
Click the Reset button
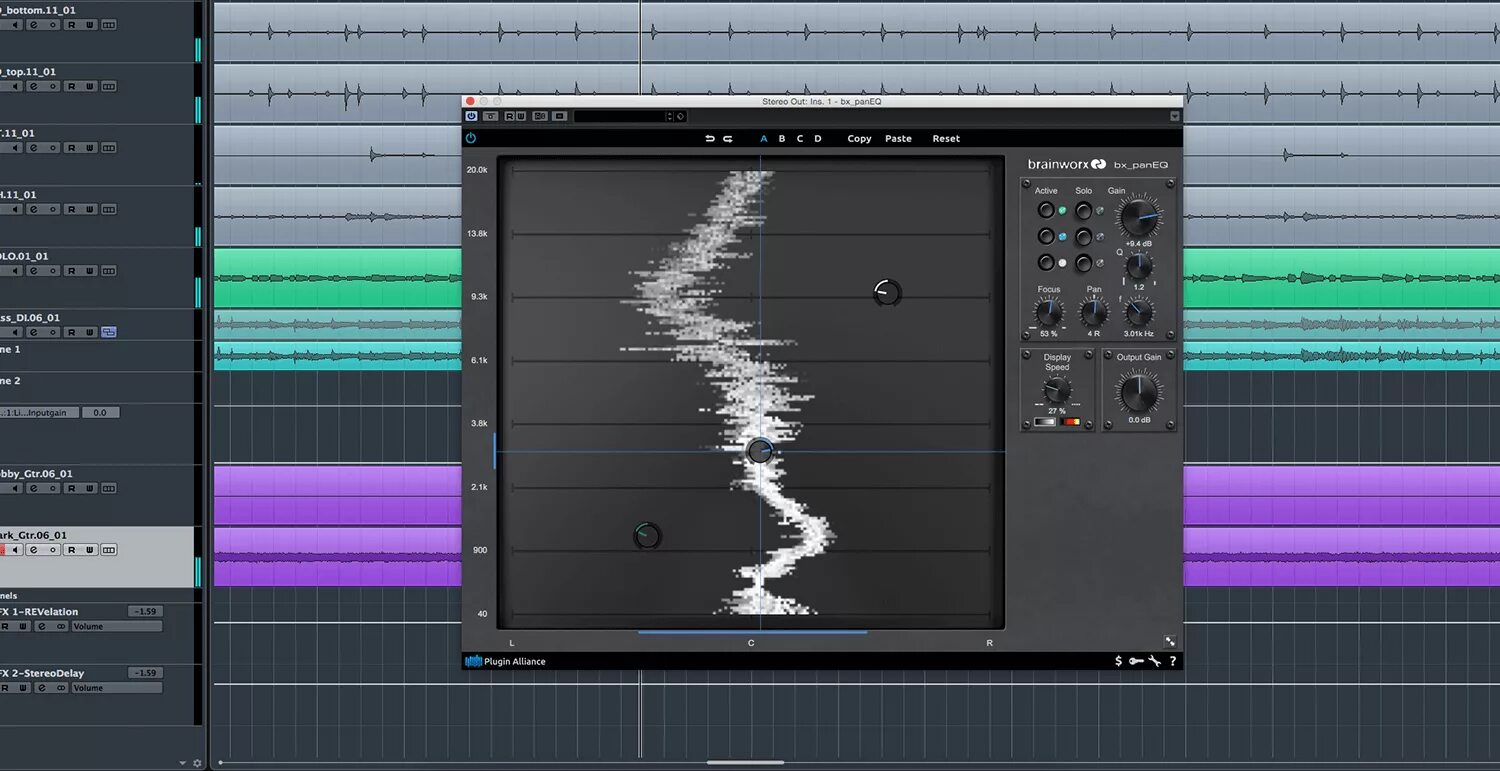(x=946, y=139)
